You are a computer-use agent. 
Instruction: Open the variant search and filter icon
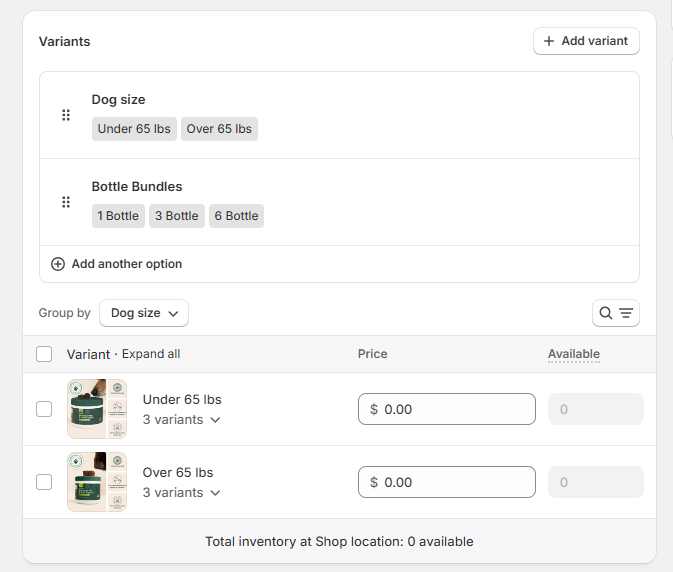615,313
